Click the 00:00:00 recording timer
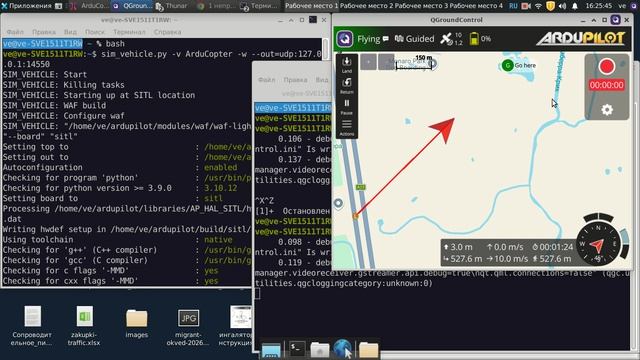 pyautogui.click(x=607, y=85)
